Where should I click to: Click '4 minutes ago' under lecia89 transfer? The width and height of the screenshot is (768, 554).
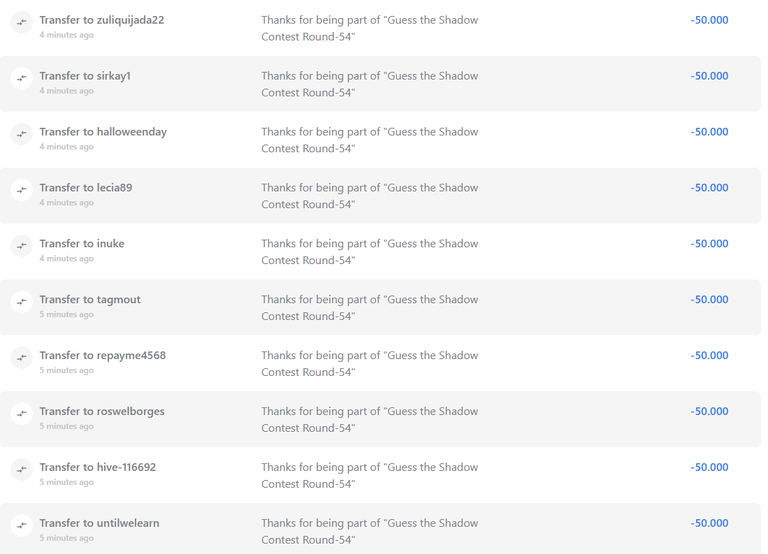(67, 202)
